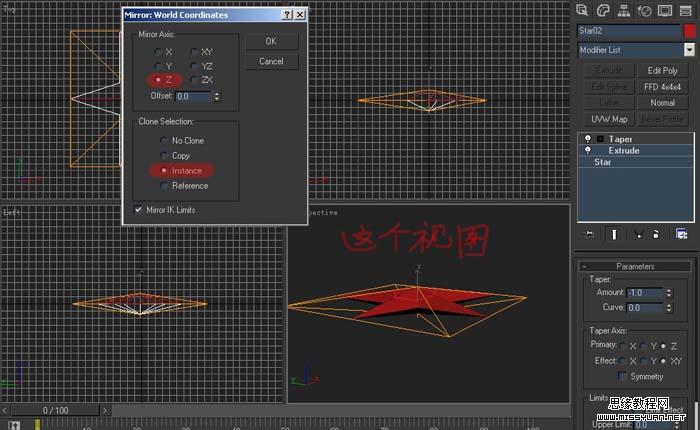Toggle the Taper modifier lightbulb
The height and width of the screenshot is (430, 700).
[x=588, y=139]
